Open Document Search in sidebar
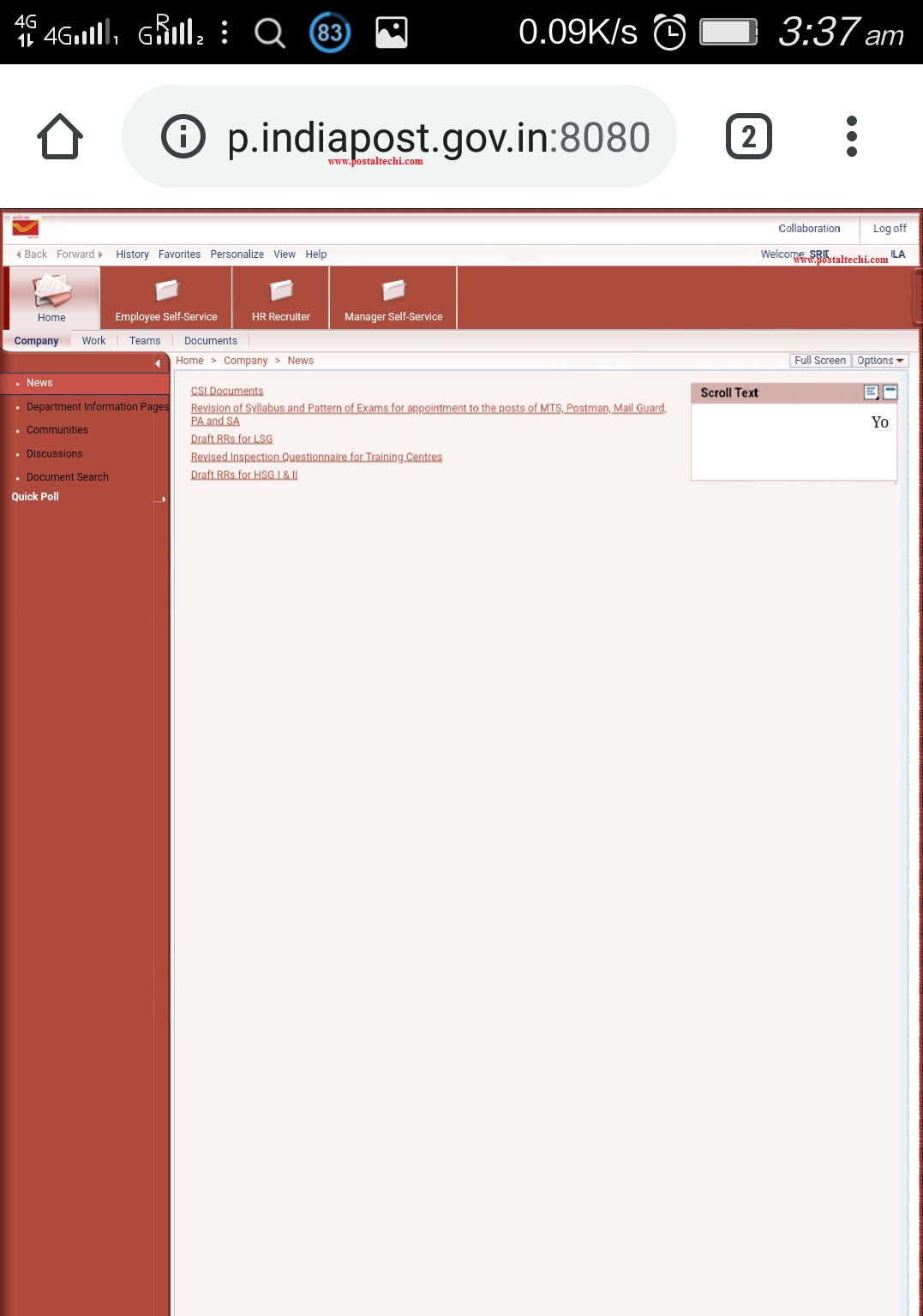Image resolution: width=923 pixels, height=1316 pixels. tap(68, 477)
